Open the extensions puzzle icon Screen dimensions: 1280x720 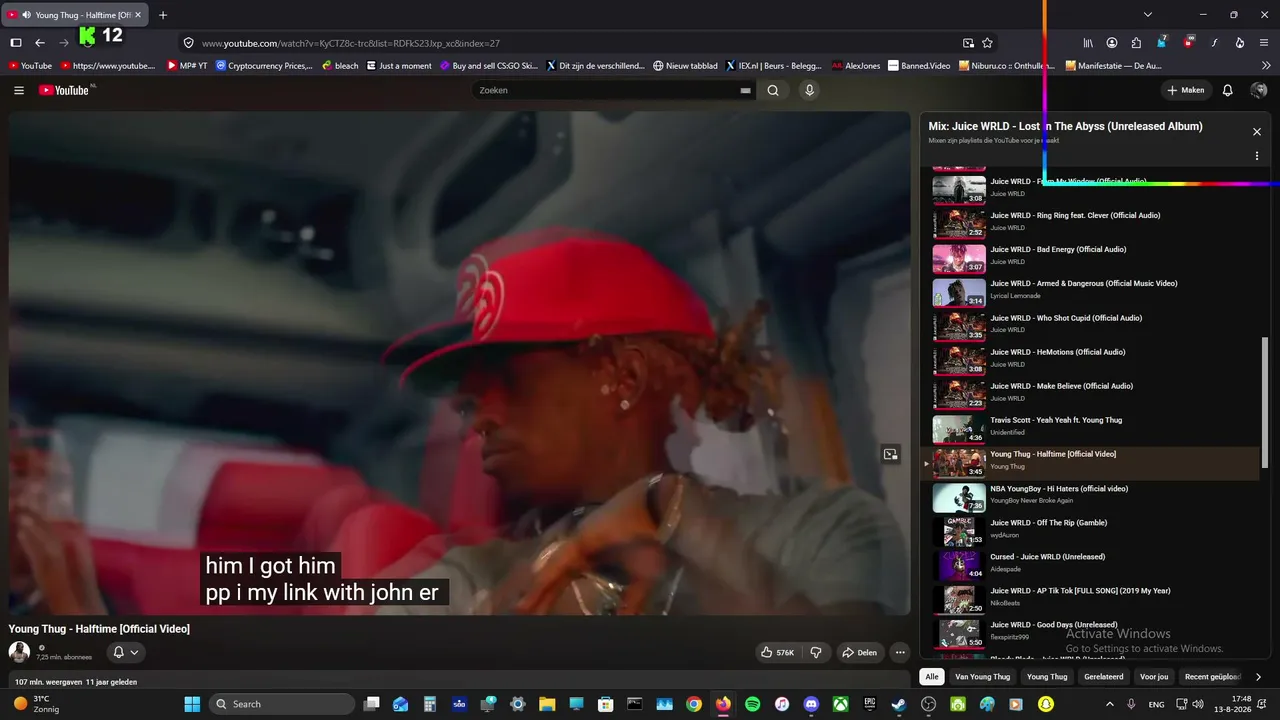[1136, 43]
